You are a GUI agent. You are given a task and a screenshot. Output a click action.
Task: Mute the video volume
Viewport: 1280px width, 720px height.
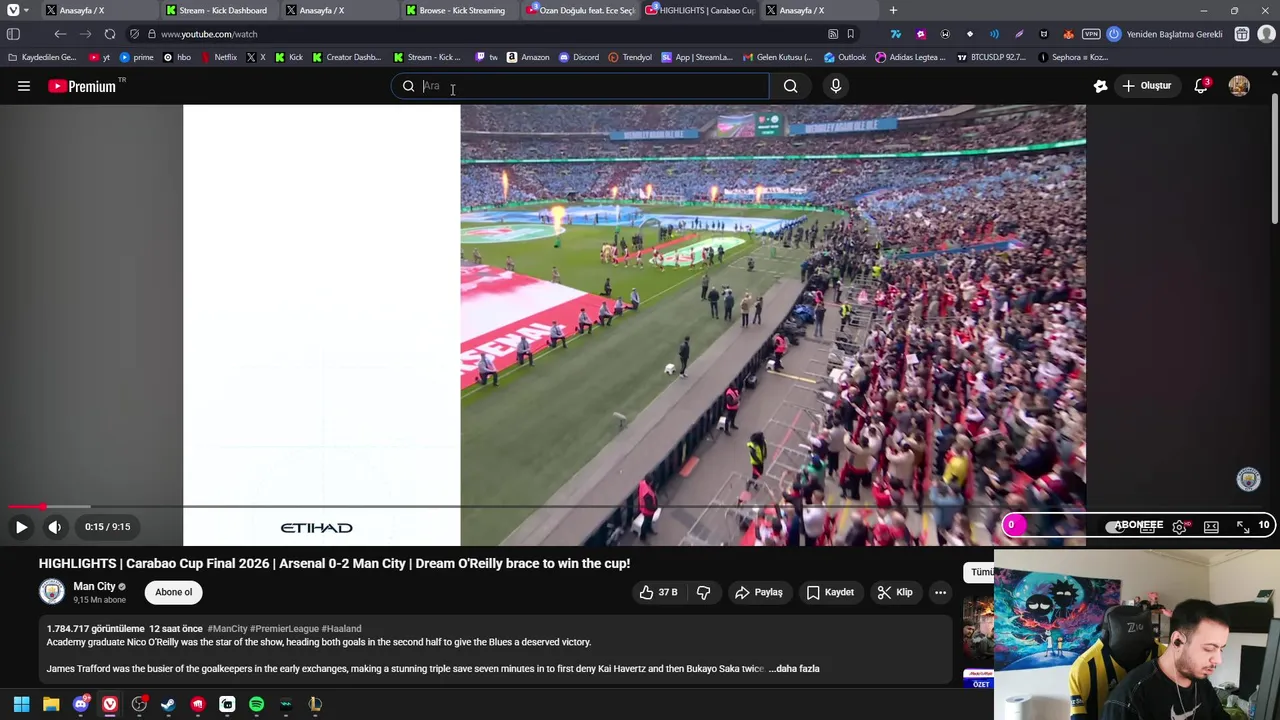tap(55, 527)
